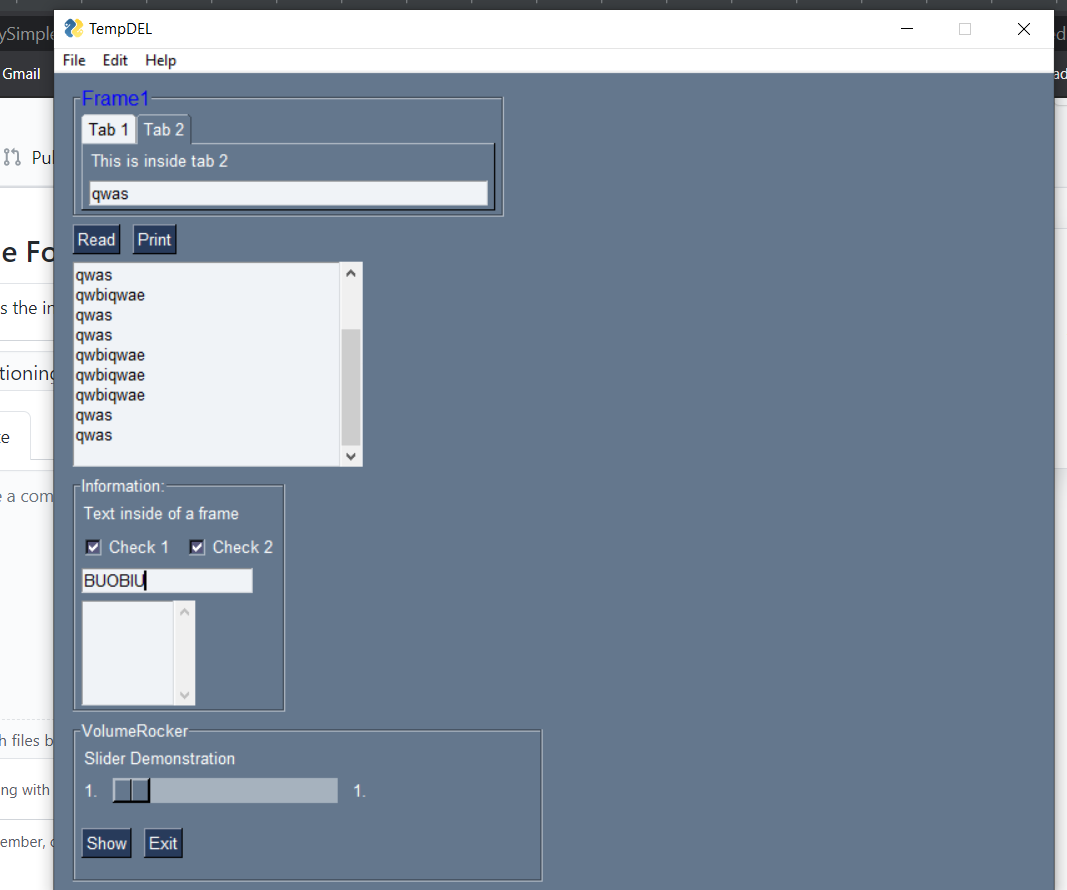1067x890 pixels.
Task: Click the Information frame multiline scrollbar
Action: coord(183,653)
